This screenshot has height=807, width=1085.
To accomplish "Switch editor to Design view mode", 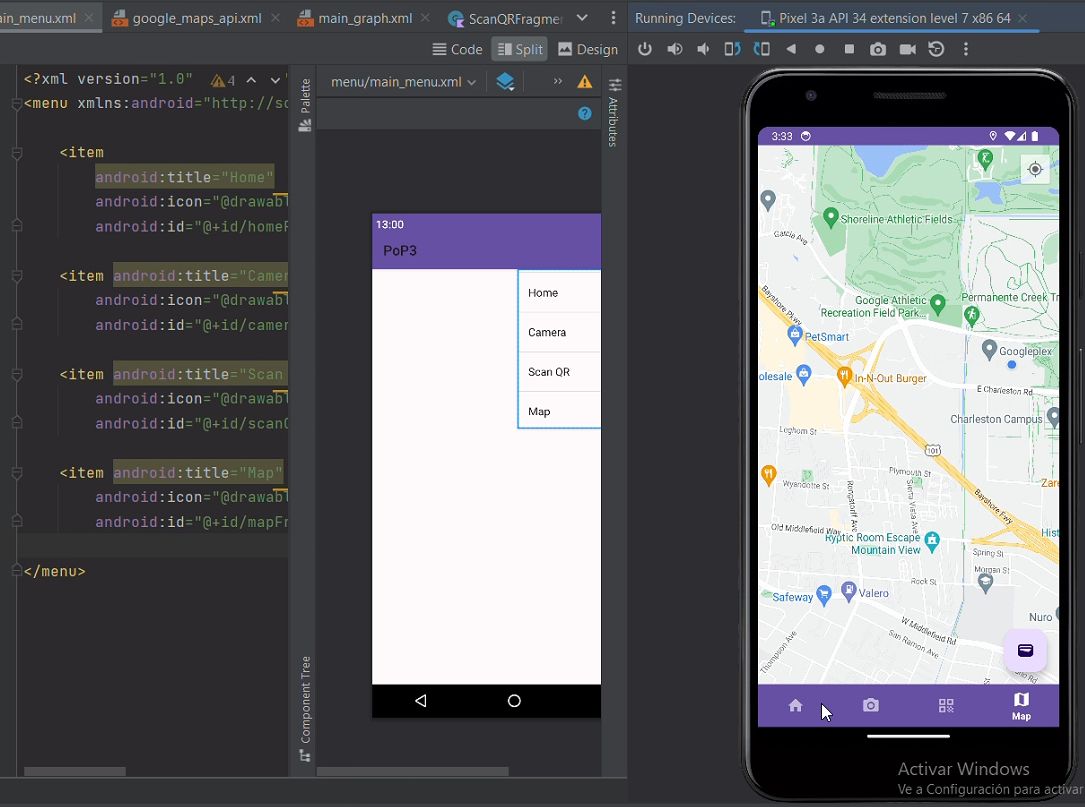I will click(588, 49).
